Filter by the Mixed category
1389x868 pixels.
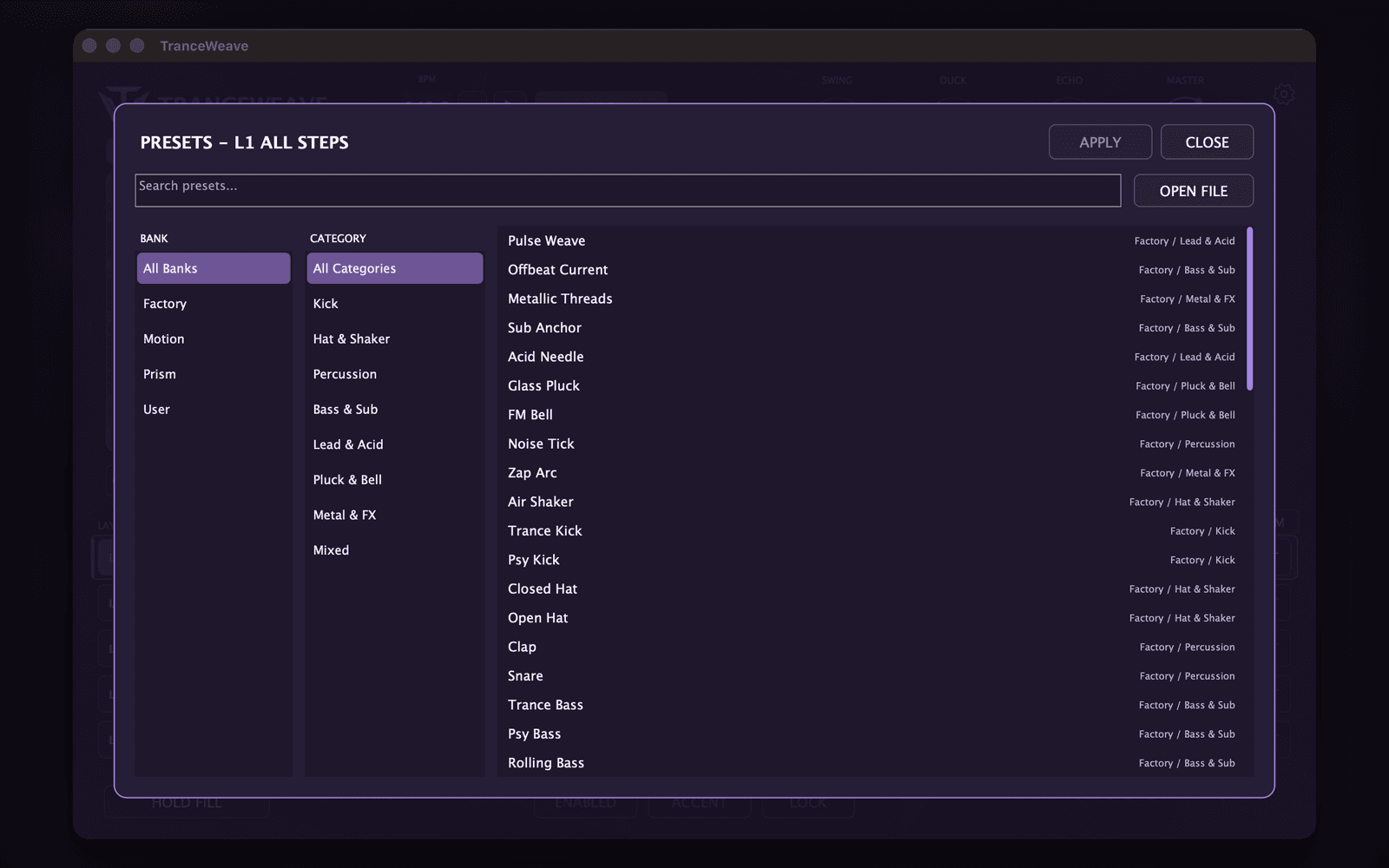click(395, 550)
